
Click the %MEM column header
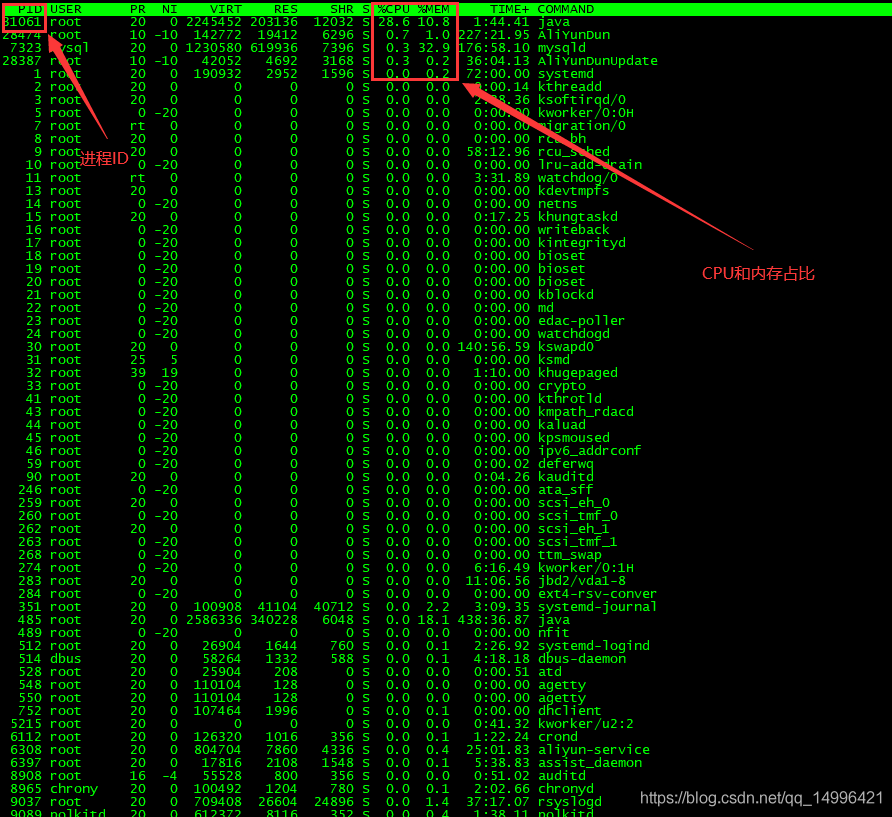pos(433,9)
